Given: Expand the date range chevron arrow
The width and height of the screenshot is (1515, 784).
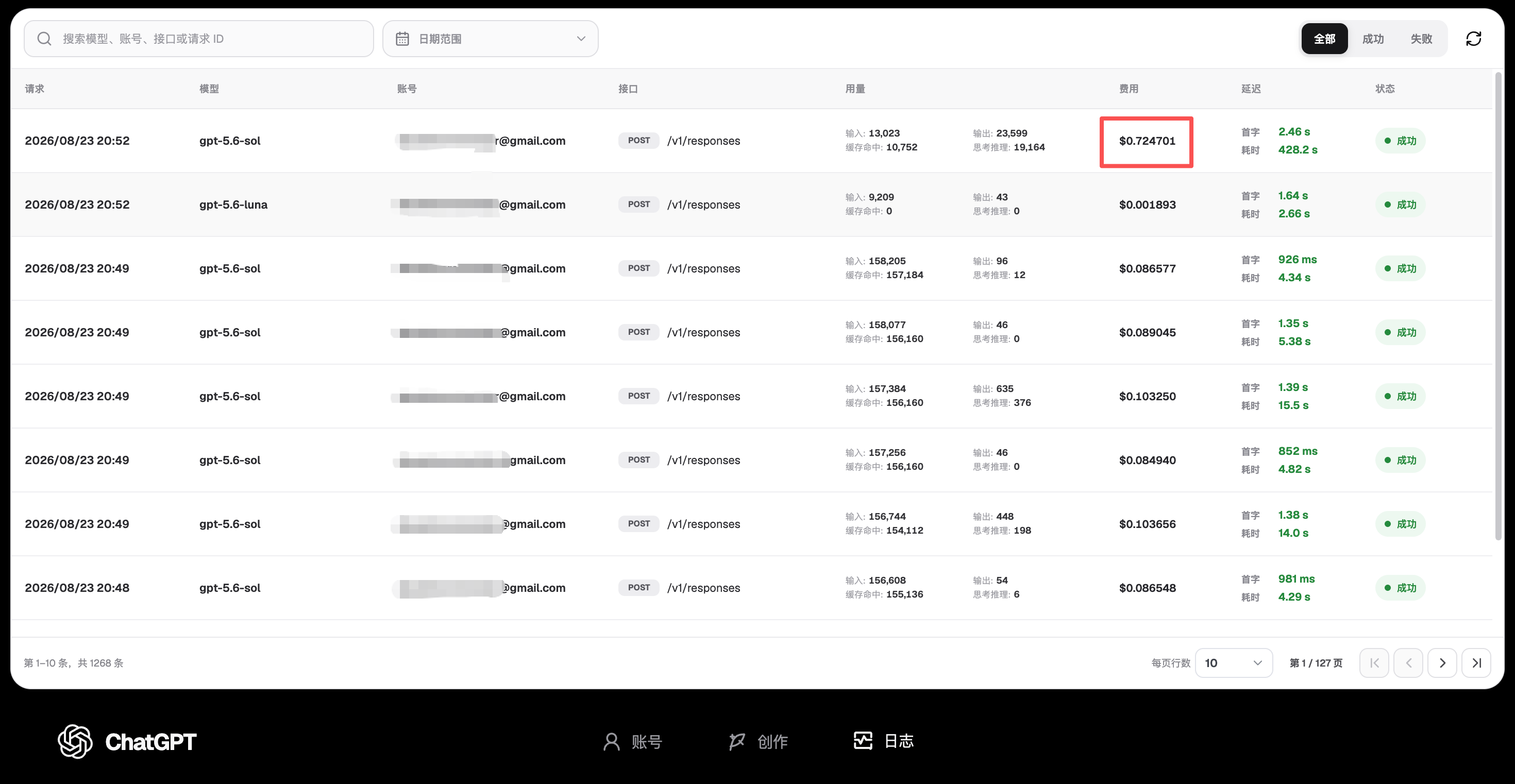Looking at the screenshot, I should coord(581,39).
